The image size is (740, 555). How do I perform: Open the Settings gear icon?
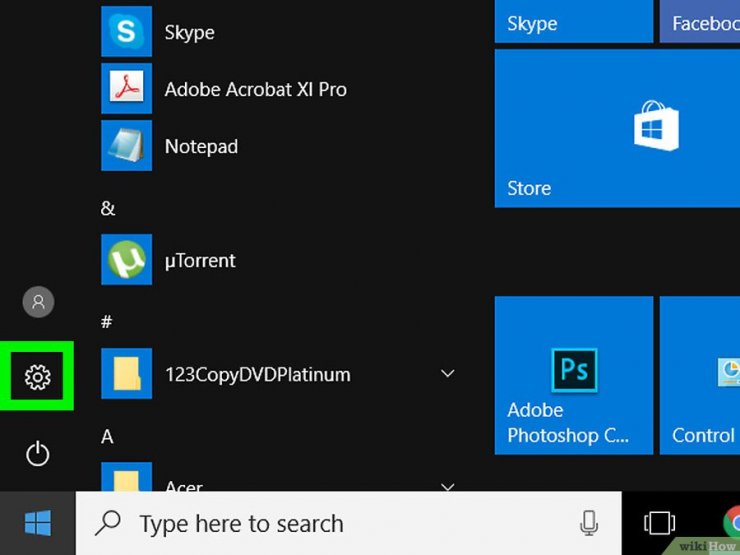pos(37,377)
